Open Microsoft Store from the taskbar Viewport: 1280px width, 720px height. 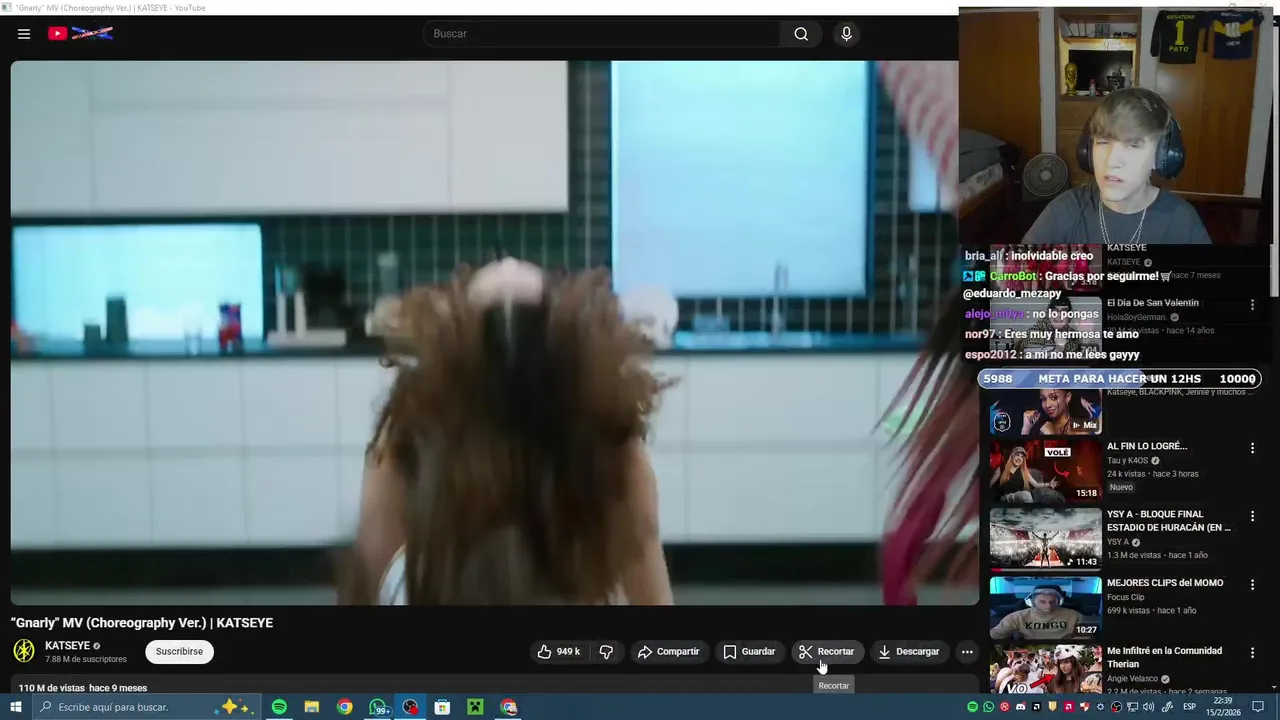tap(443, 707)
